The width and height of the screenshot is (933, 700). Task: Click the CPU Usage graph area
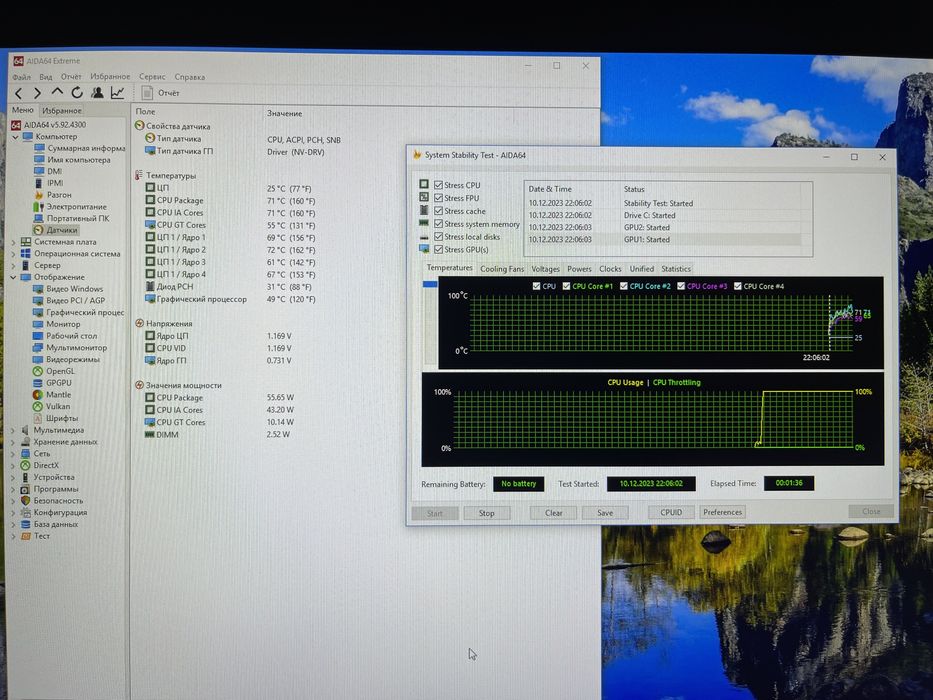pyautogui.click(x=653, y=419)
